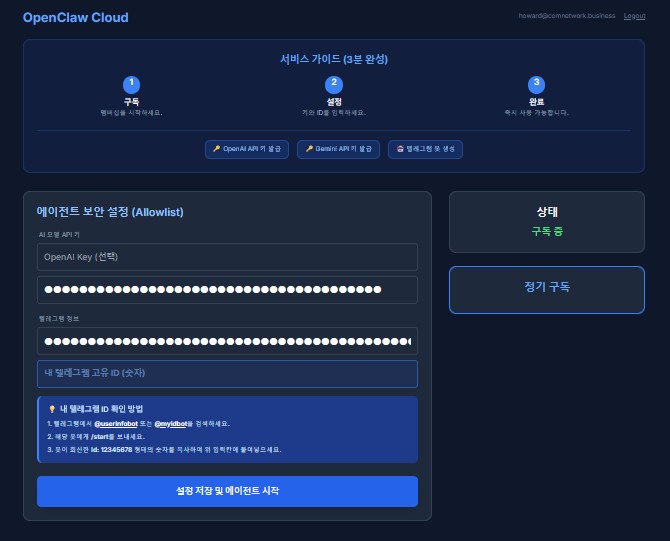This screenshot has width=670, height=541.
Task: Click the robot icon on Telegram bot button
Action: (x=400, y=149)
